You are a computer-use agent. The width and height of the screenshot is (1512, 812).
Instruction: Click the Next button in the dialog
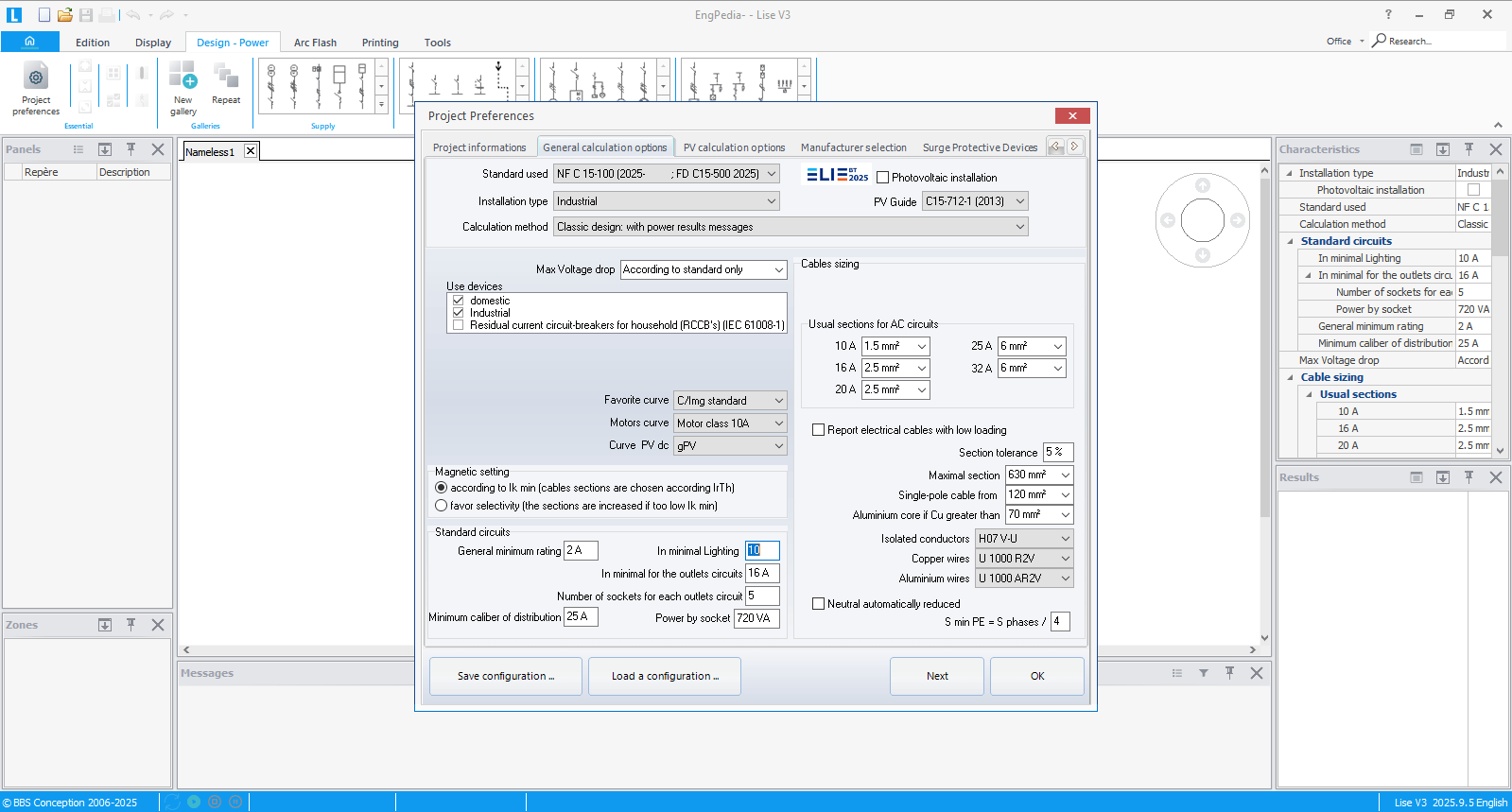tap(937, 676)
